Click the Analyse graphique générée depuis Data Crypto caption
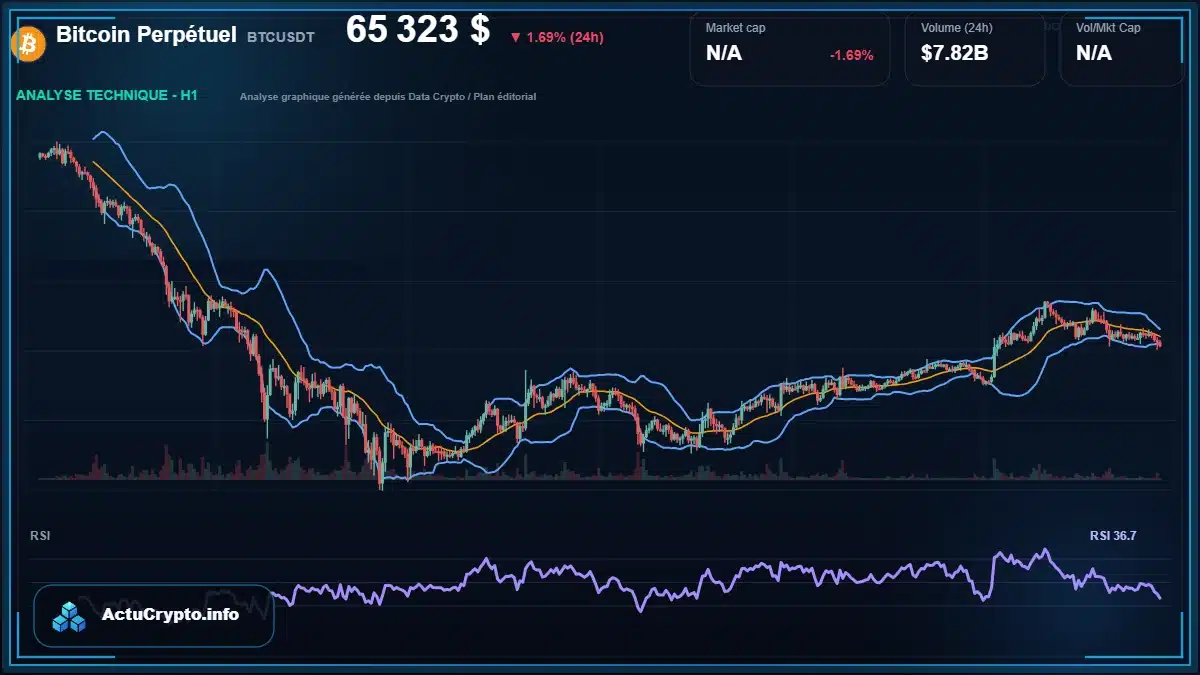This screenshot has width=1200, height=675. 388,97
